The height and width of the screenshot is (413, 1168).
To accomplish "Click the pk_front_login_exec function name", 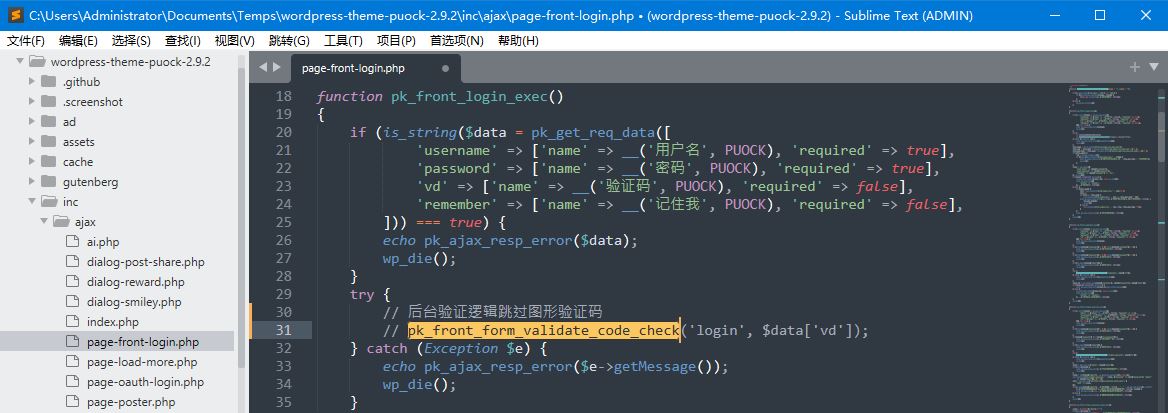I will coord(469,97).
